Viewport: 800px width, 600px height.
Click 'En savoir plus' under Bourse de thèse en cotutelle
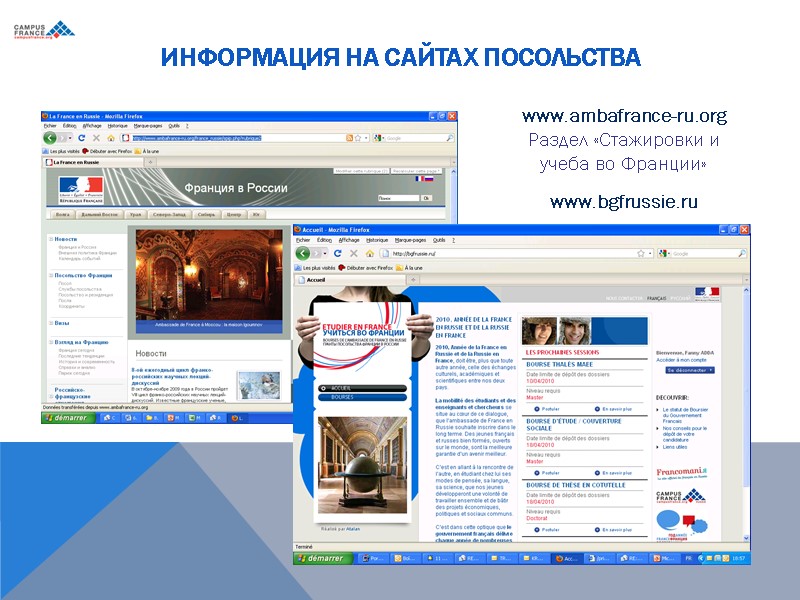613,530
